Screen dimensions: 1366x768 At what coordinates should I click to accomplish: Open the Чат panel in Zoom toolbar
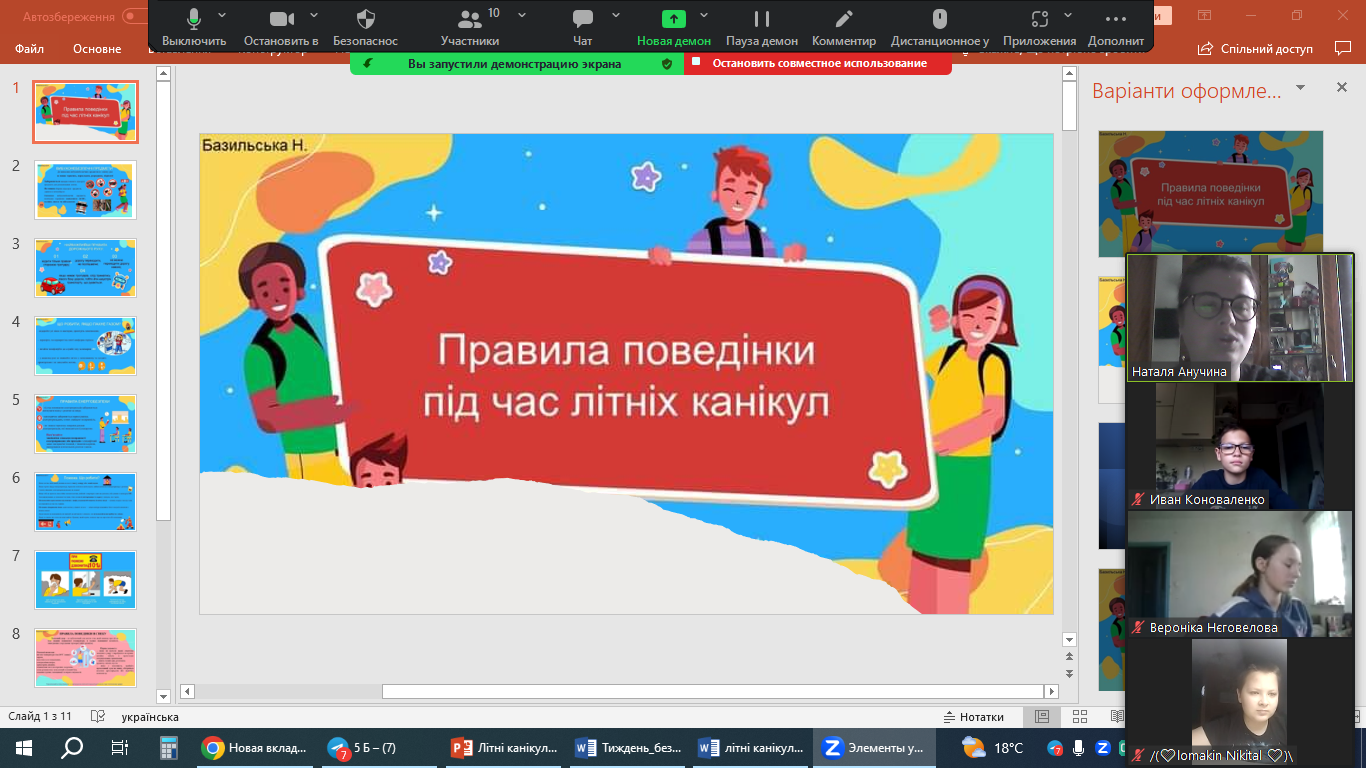click(583, 27)
